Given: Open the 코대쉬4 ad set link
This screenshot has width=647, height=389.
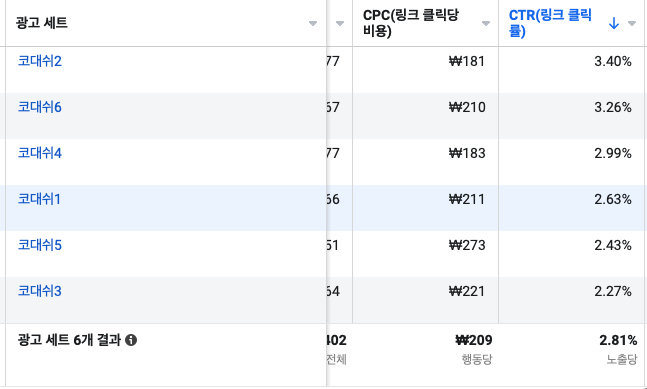Looking at the screenshot, I should pyautogui.click(x=40, y=153).
